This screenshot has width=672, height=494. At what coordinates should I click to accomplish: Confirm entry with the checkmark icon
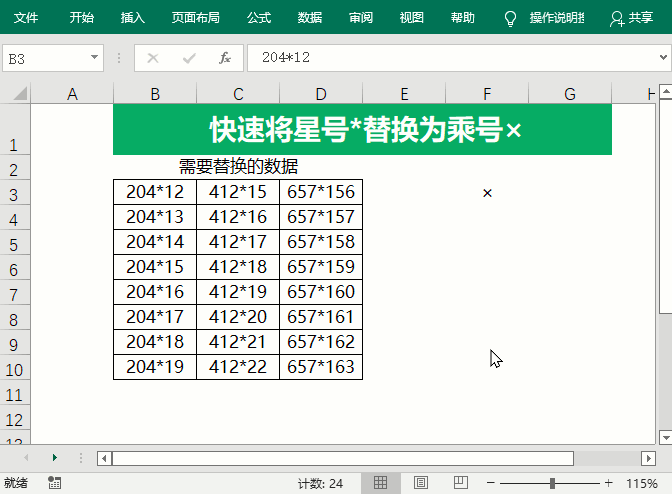coord(189,58)
